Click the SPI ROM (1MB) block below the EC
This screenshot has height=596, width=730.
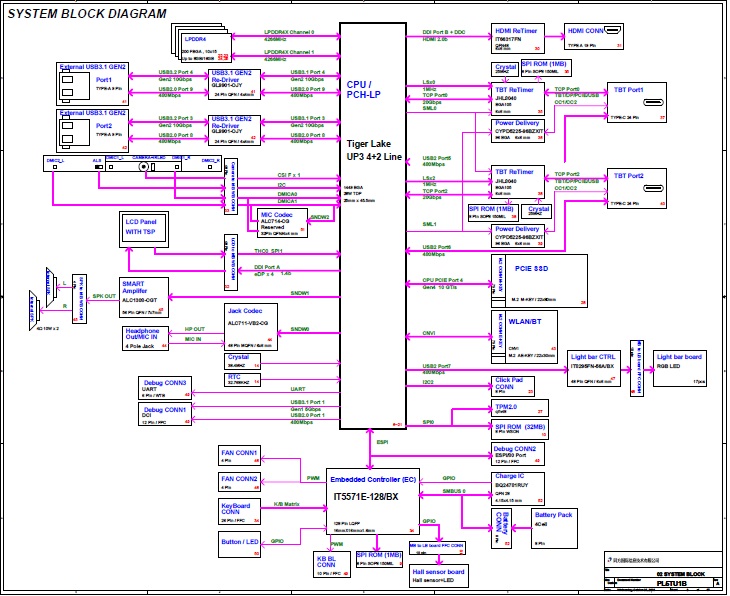click(379, 559)
